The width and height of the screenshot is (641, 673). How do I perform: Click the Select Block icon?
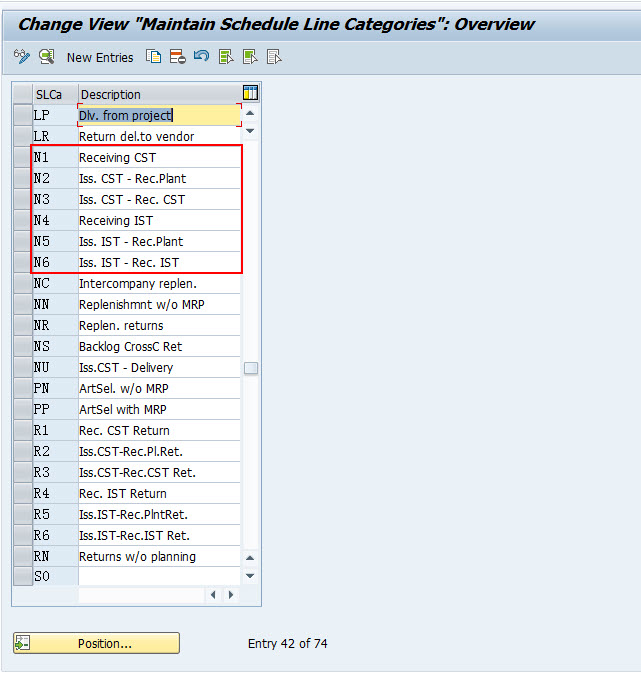[x=250, y=57]
